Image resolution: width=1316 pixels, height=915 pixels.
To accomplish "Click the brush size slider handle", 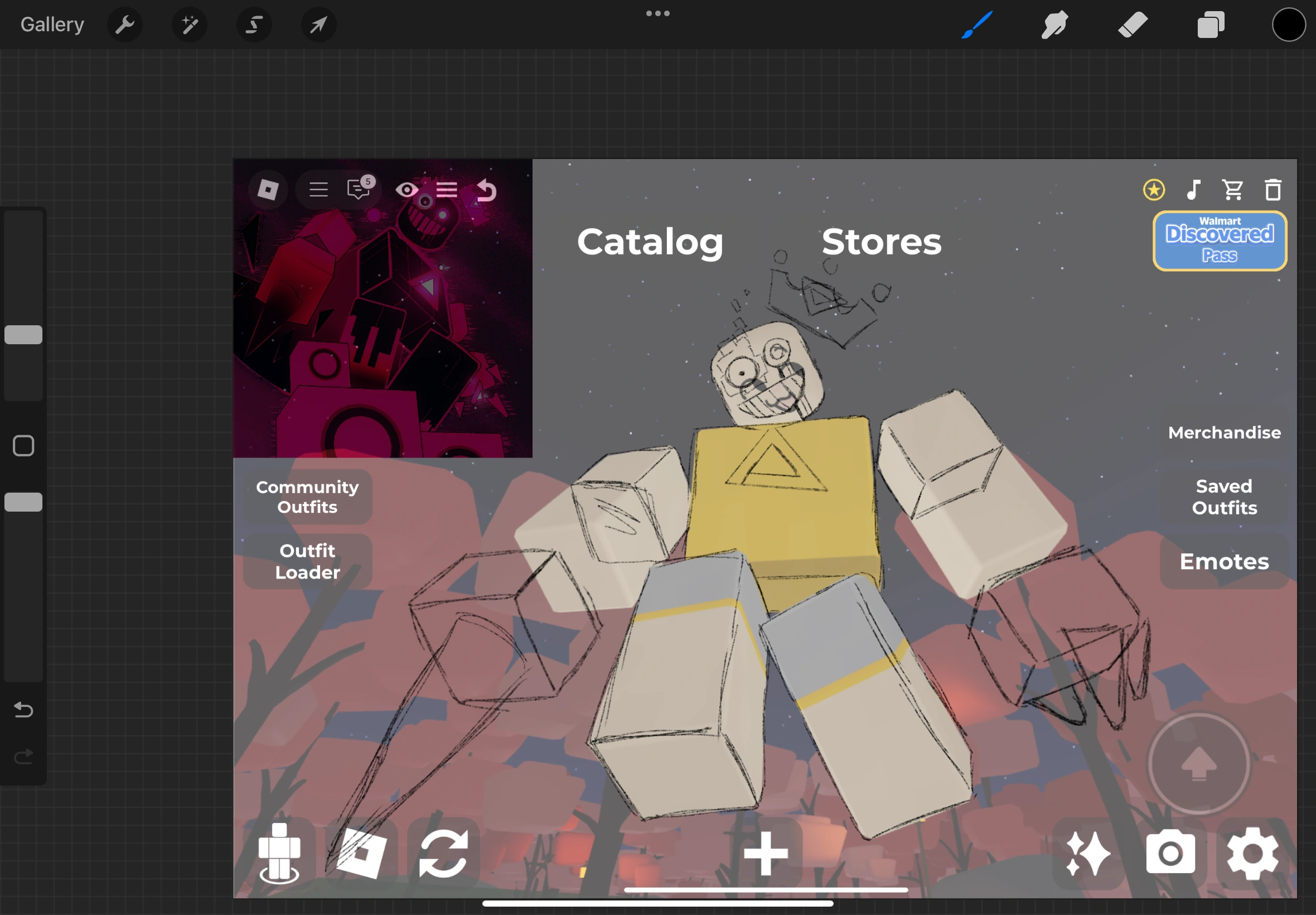I will pyautogui.click(x=23, y=335).
